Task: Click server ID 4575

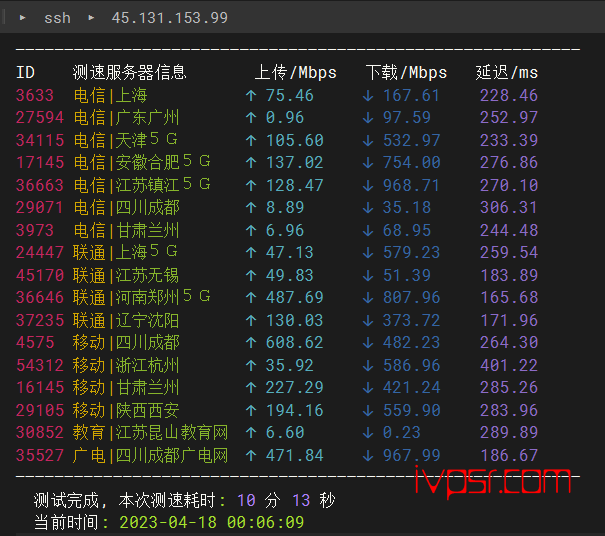Action: [35, 342]
